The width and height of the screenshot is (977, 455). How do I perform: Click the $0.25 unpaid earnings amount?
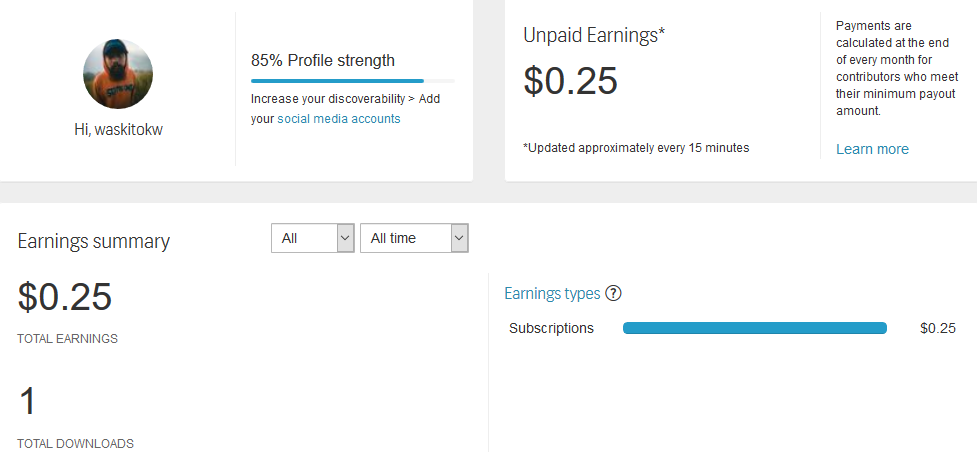[570, 80]
